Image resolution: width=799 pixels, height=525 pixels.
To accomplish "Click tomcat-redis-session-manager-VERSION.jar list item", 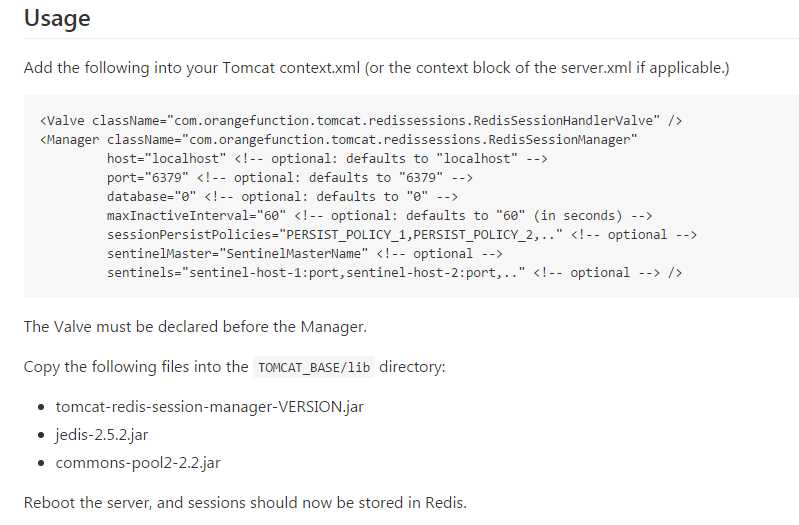I will point(209,407).
